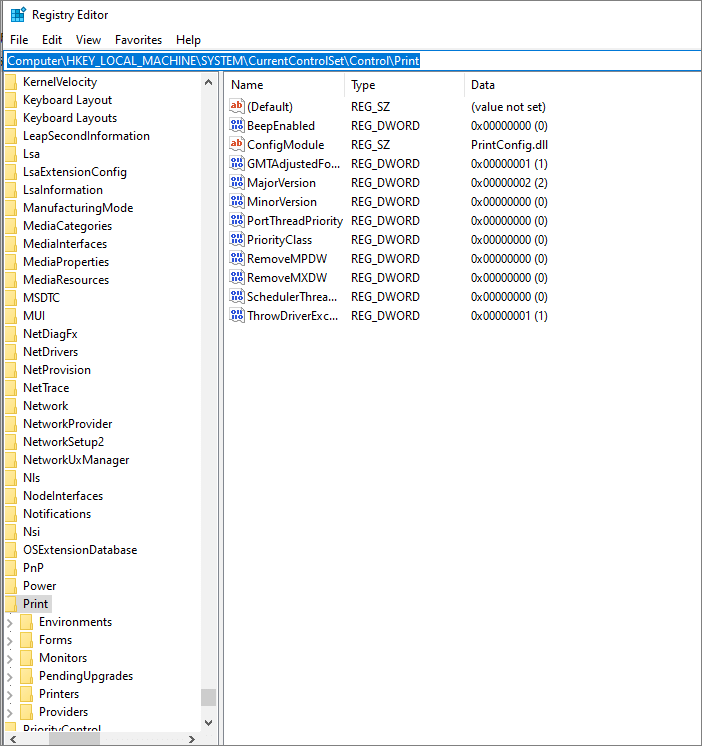Viewport: 702px width, 746px height.
Task: Click the RemoveMXDW DWORD icon
Action: click(236, 277)
